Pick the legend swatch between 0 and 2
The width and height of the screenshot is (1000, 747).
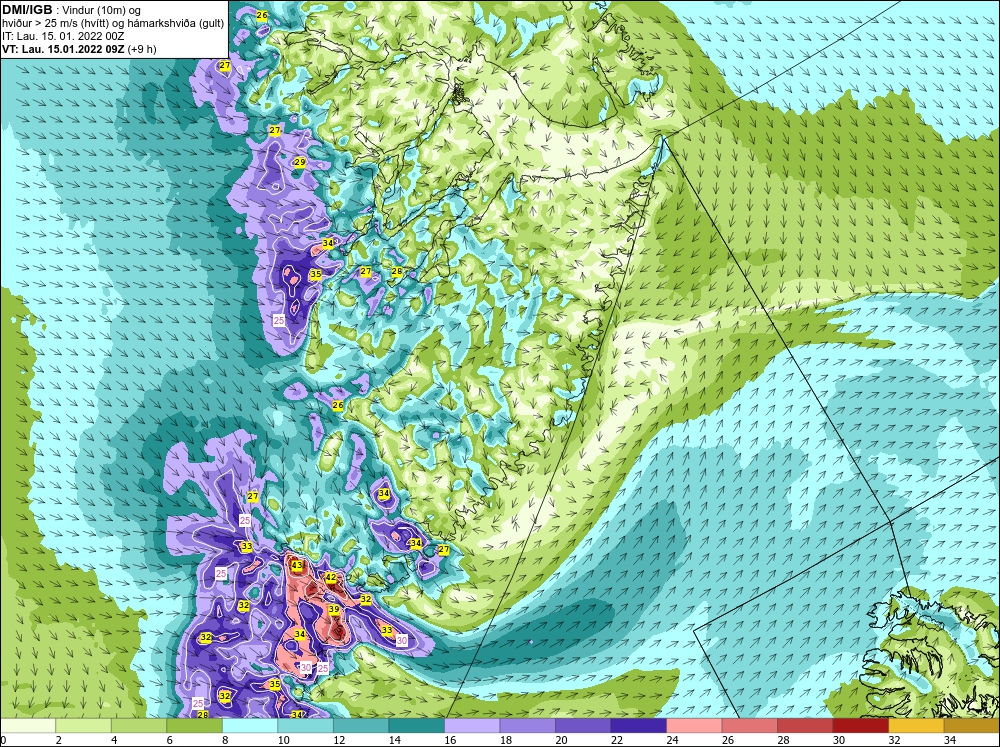point(28,726)
